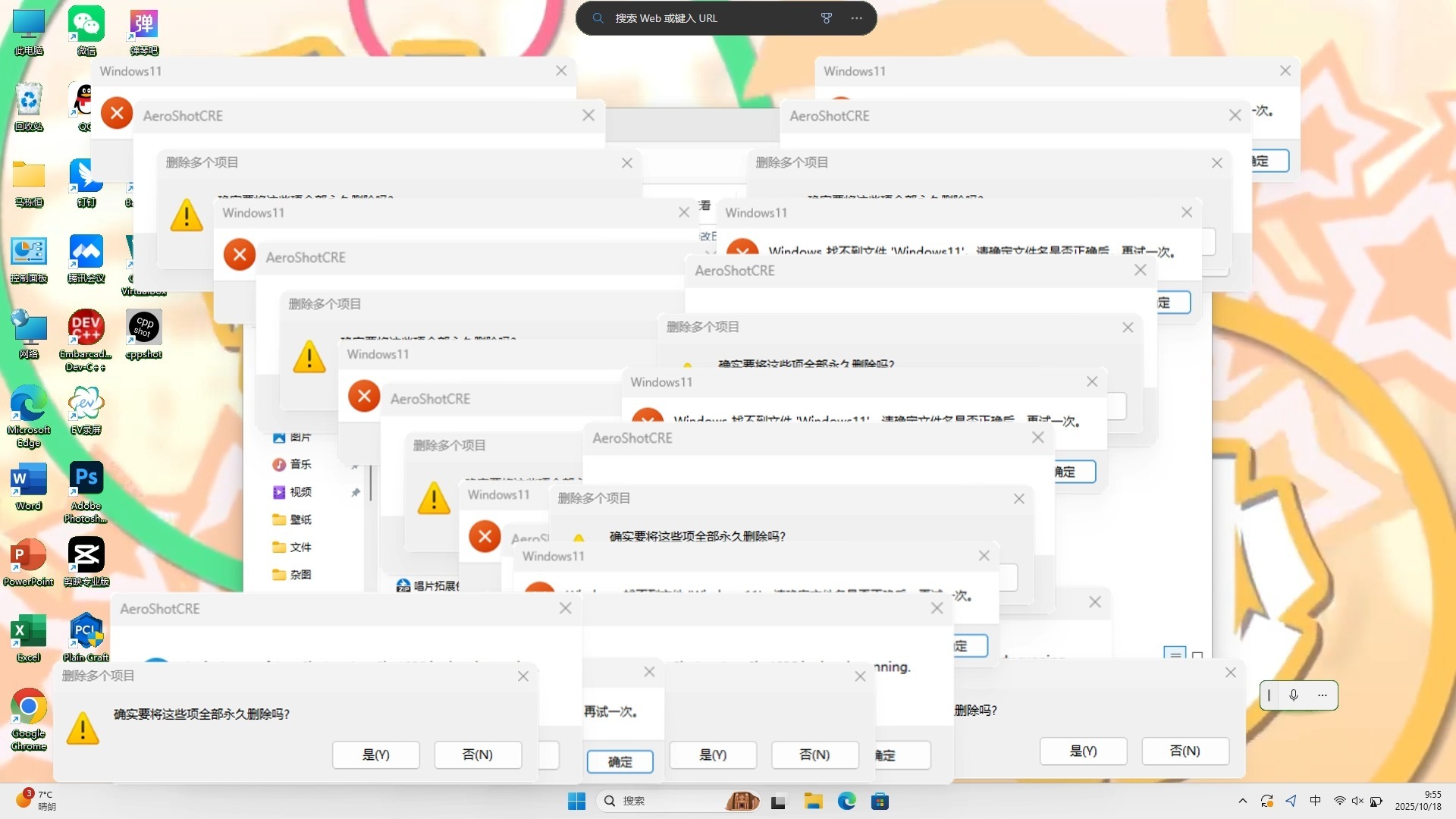Expand the hidden tray icons chevron
This screenshot has height=819, width=1456.
pyautogui.click(x=1242, y=802)
